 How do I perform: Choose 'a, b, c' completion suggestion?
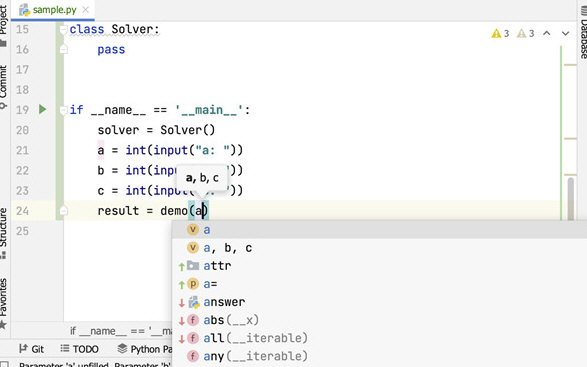point(379,248)
